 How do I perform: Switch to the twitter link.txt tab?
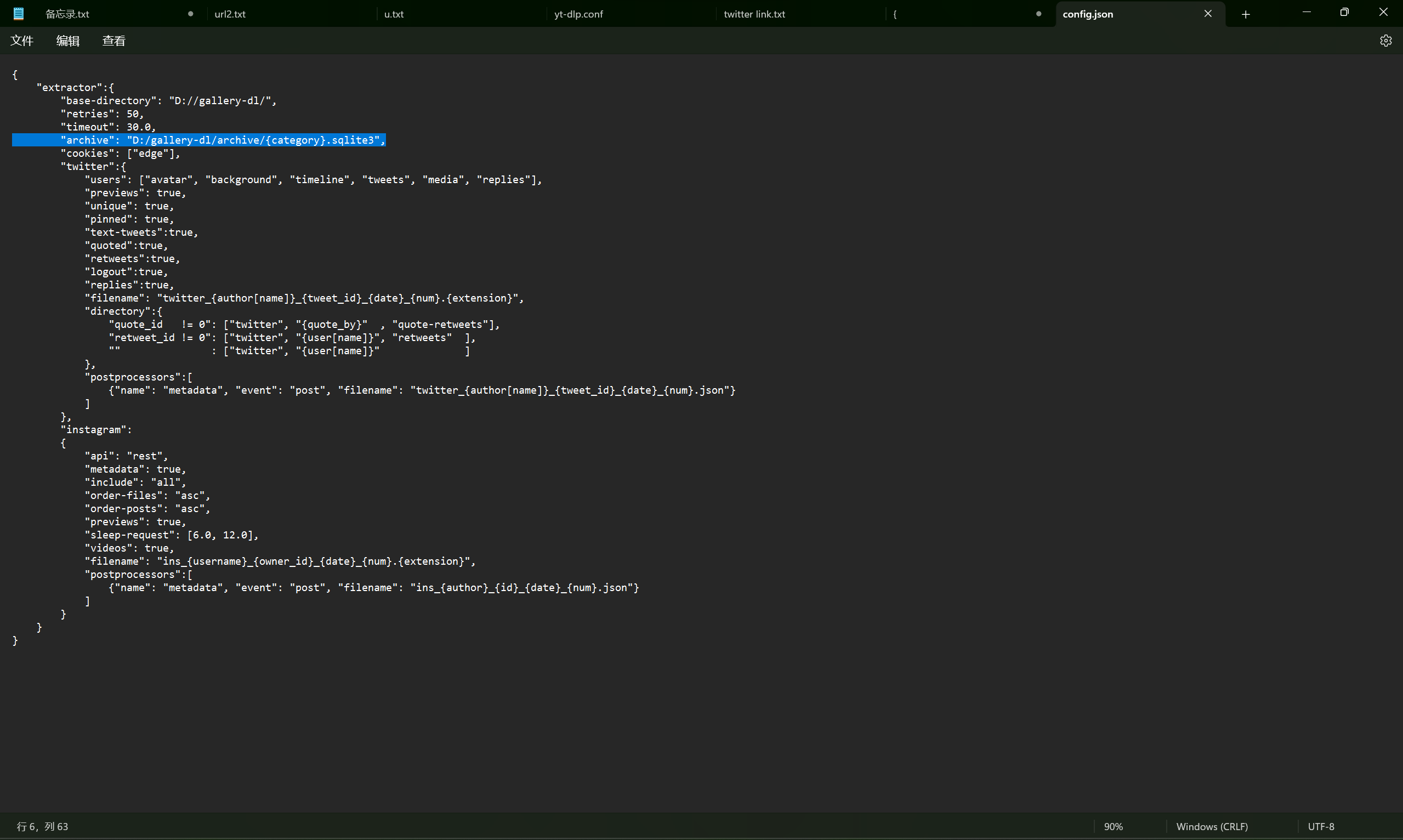coord(754,14)
